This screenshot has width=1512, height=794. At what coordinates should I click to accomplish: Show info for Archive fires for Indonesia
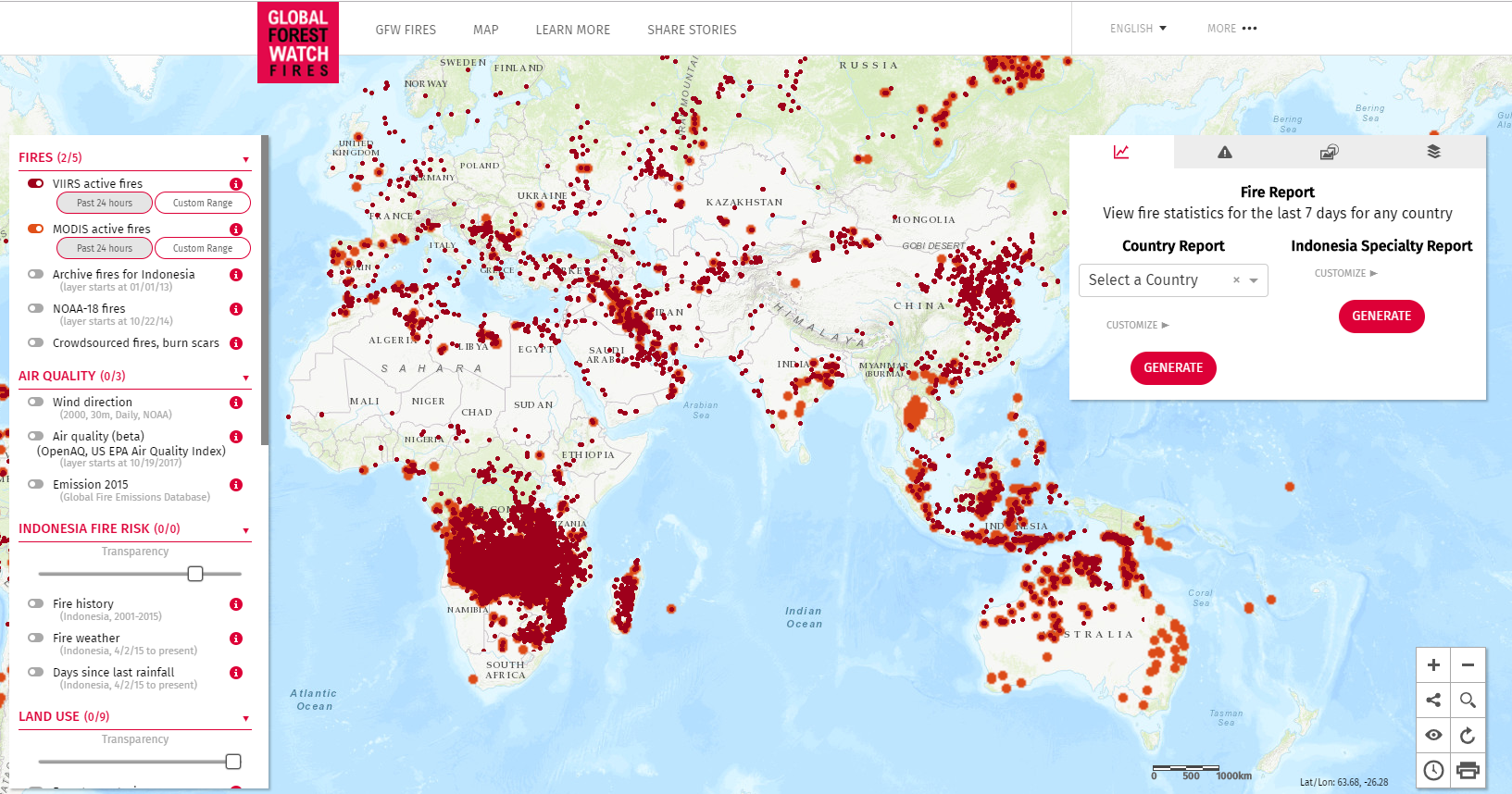[x=236, y=275]
